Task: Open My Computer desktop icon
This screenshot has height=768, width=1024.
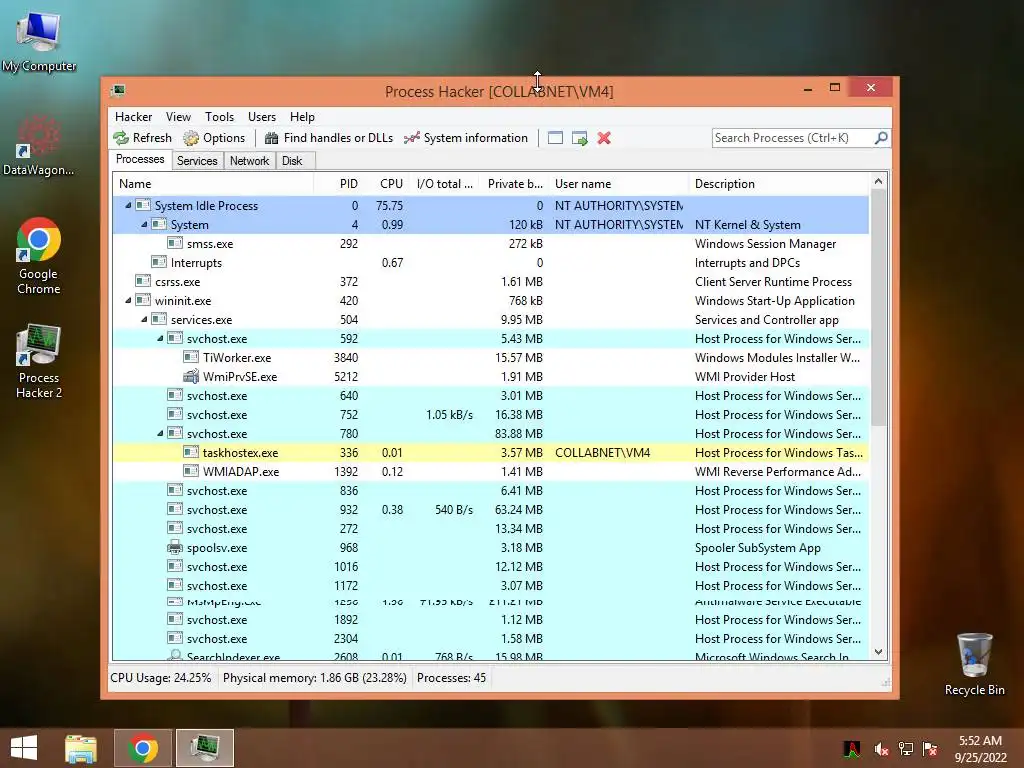Action: [39, 42]
